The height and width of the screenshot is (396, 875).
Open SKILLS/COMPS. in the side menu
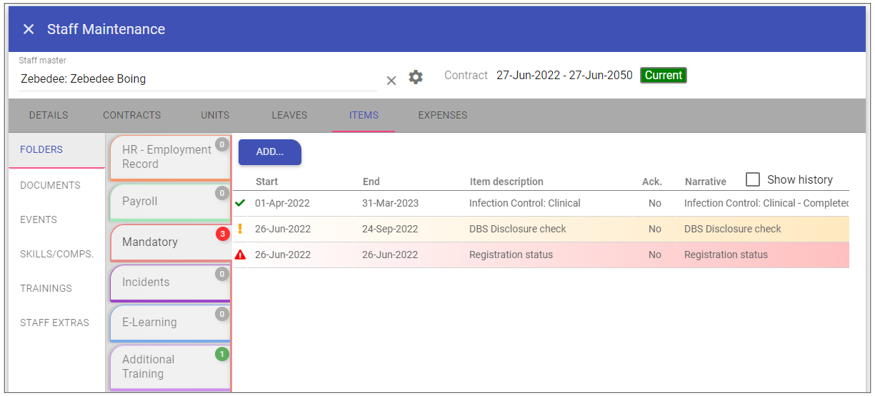tap(57, 254)
